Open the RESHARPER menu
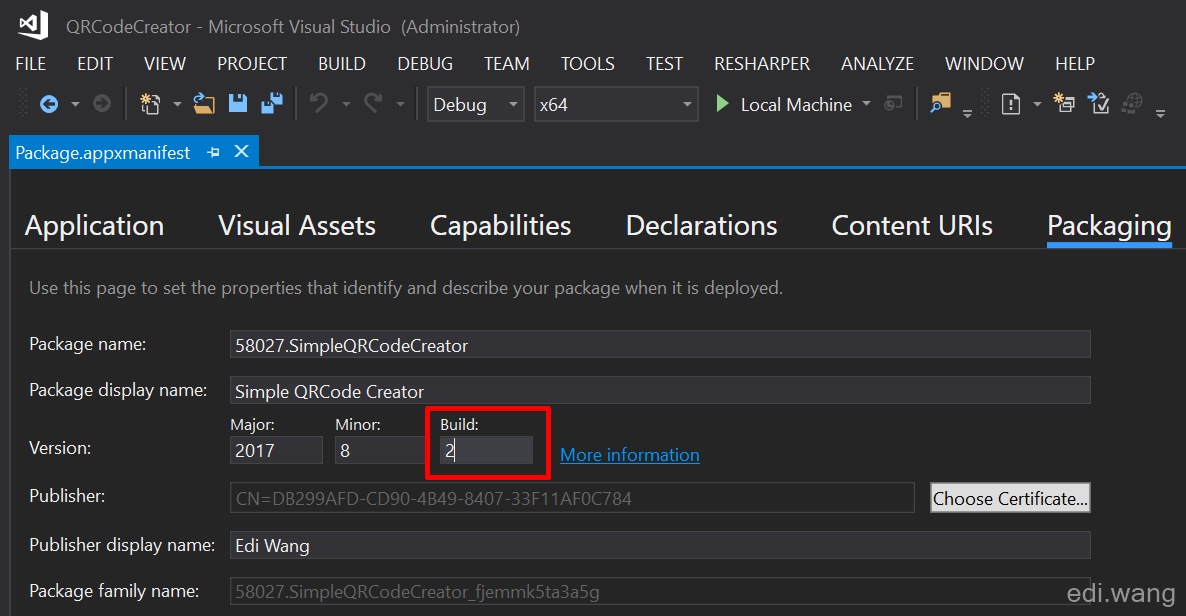 762,64
